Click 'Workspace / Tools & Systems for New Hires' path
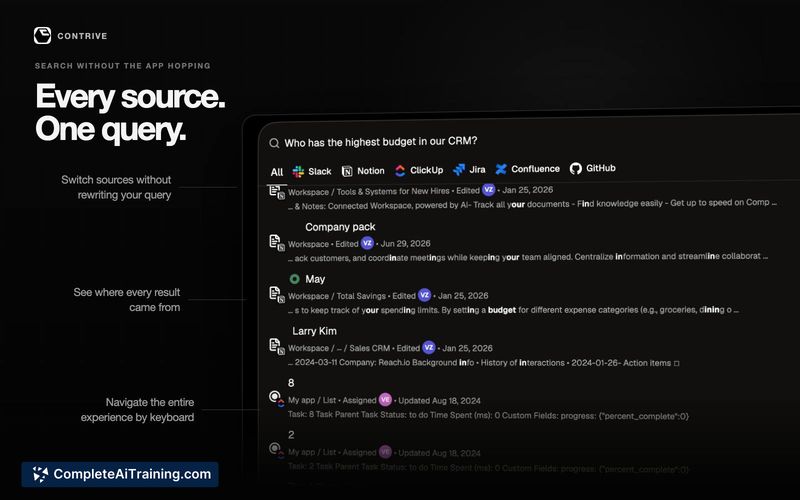800x500 pixels. point(368,191)
